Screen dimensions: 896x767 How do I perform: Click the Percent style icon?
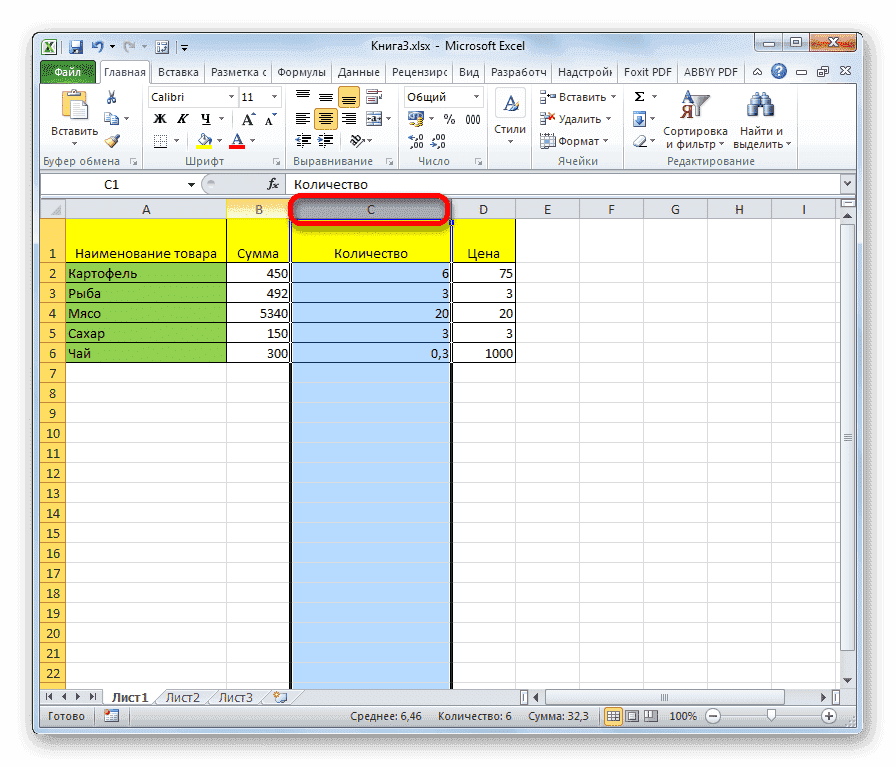(x=449, y=119)
